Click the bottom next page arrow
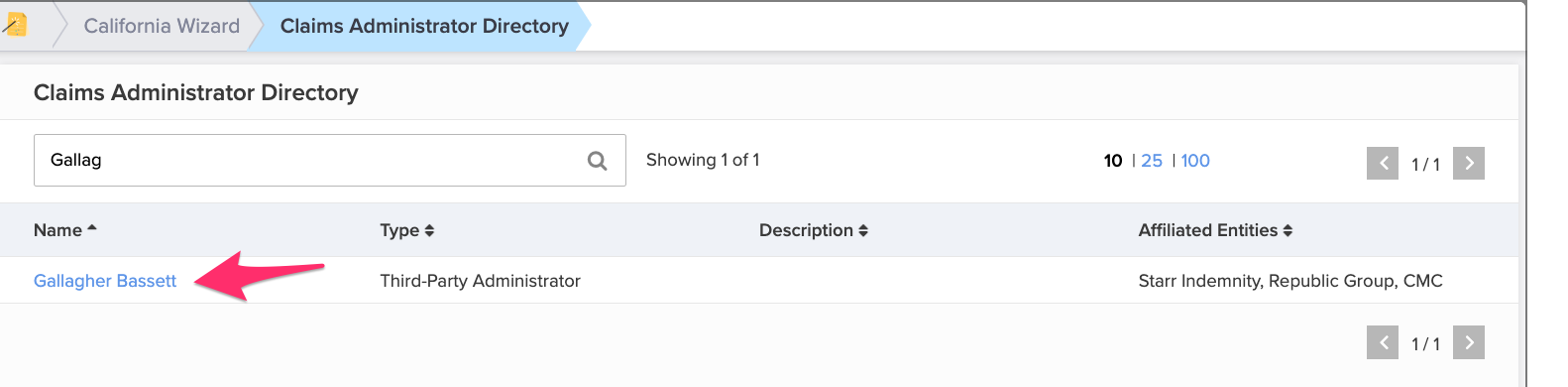 pyautogui.click(x=1469, y=342)
